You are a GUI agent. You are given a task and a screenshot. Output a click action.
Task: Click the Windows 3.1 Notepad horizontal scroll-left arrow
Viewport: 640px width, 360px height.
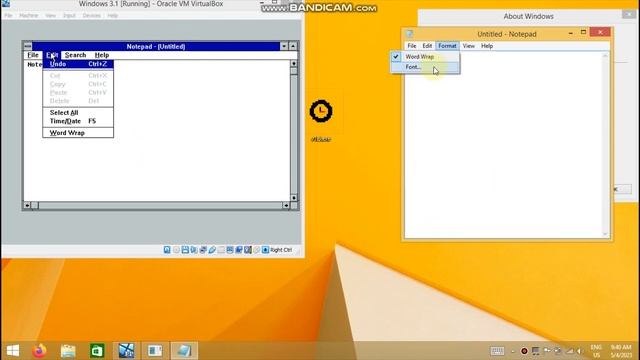coord(27,205)
